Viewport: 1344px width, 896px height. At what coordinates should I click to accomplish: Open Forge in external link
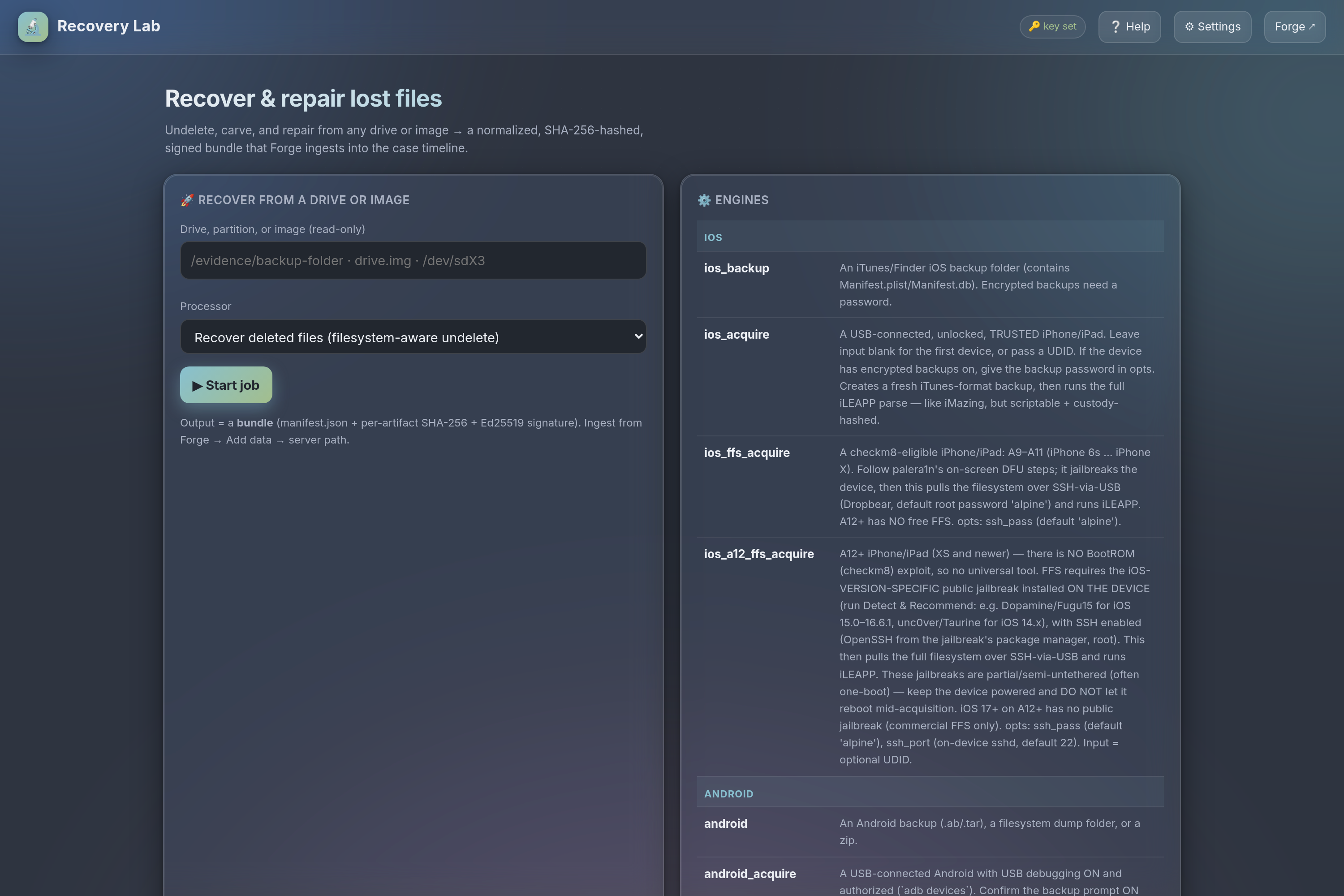point(1294,26)
